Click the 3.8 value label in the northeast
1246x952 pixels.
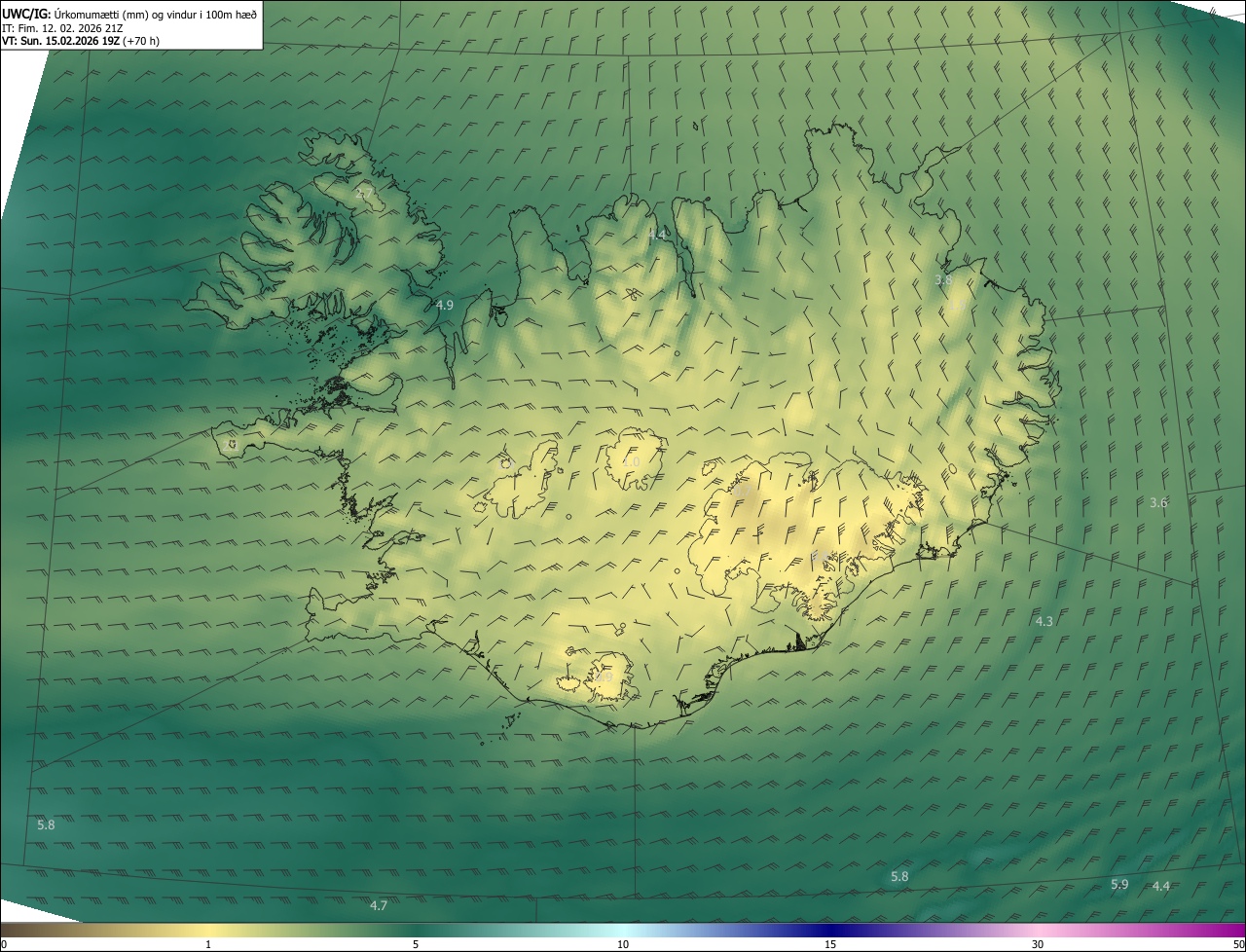click(943, 279)
